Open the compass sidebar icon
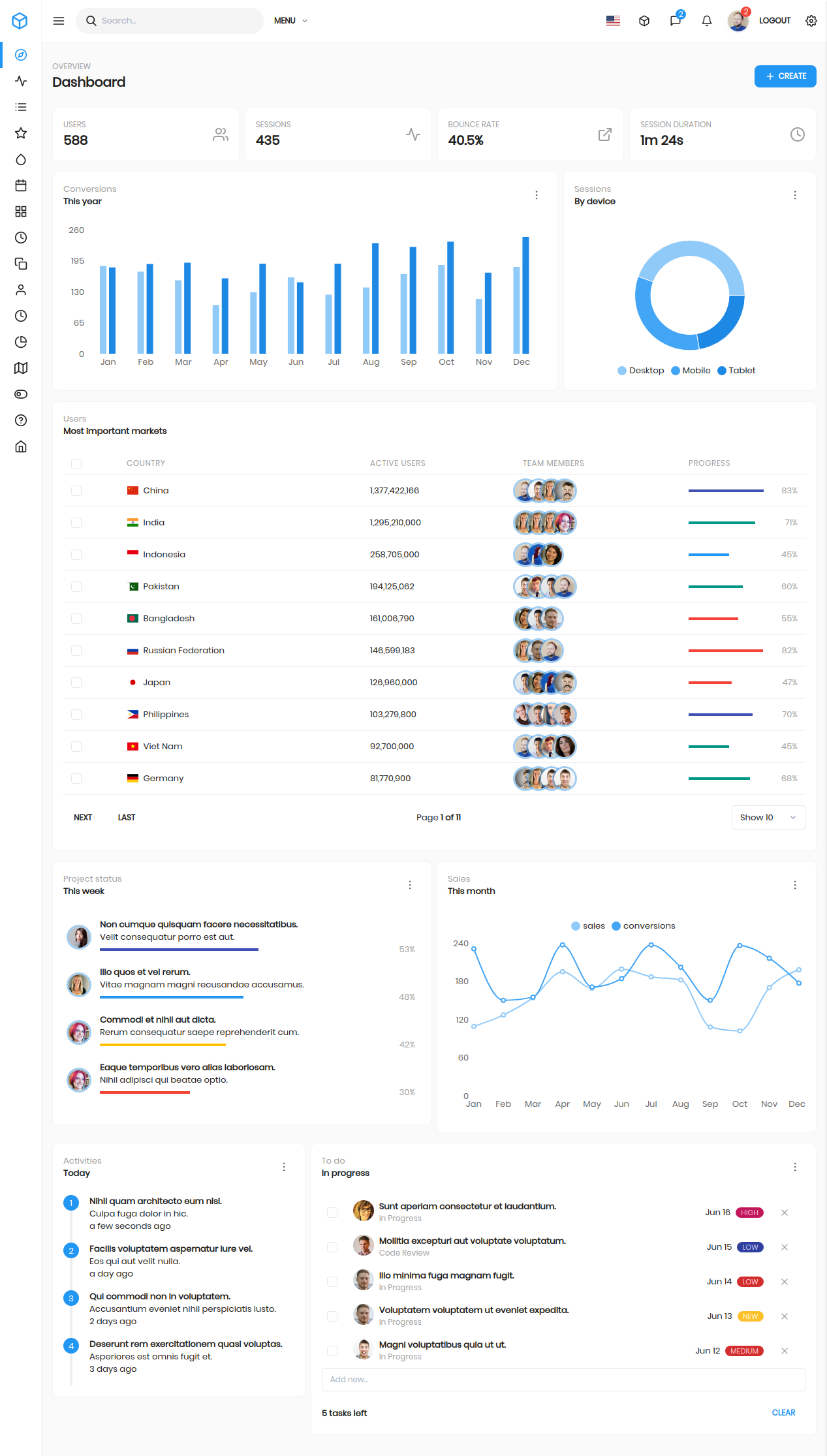 click(x=21, y=55)
